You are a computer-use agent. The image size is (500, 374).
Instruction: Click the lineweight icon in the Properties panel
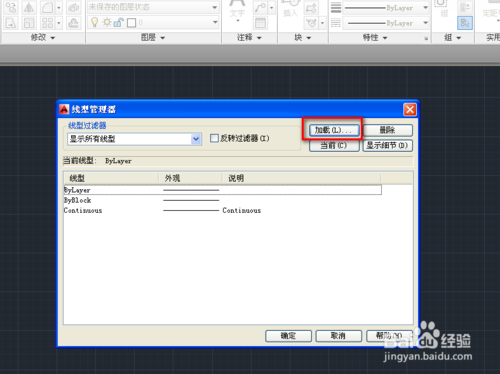(x=336, y=7)
